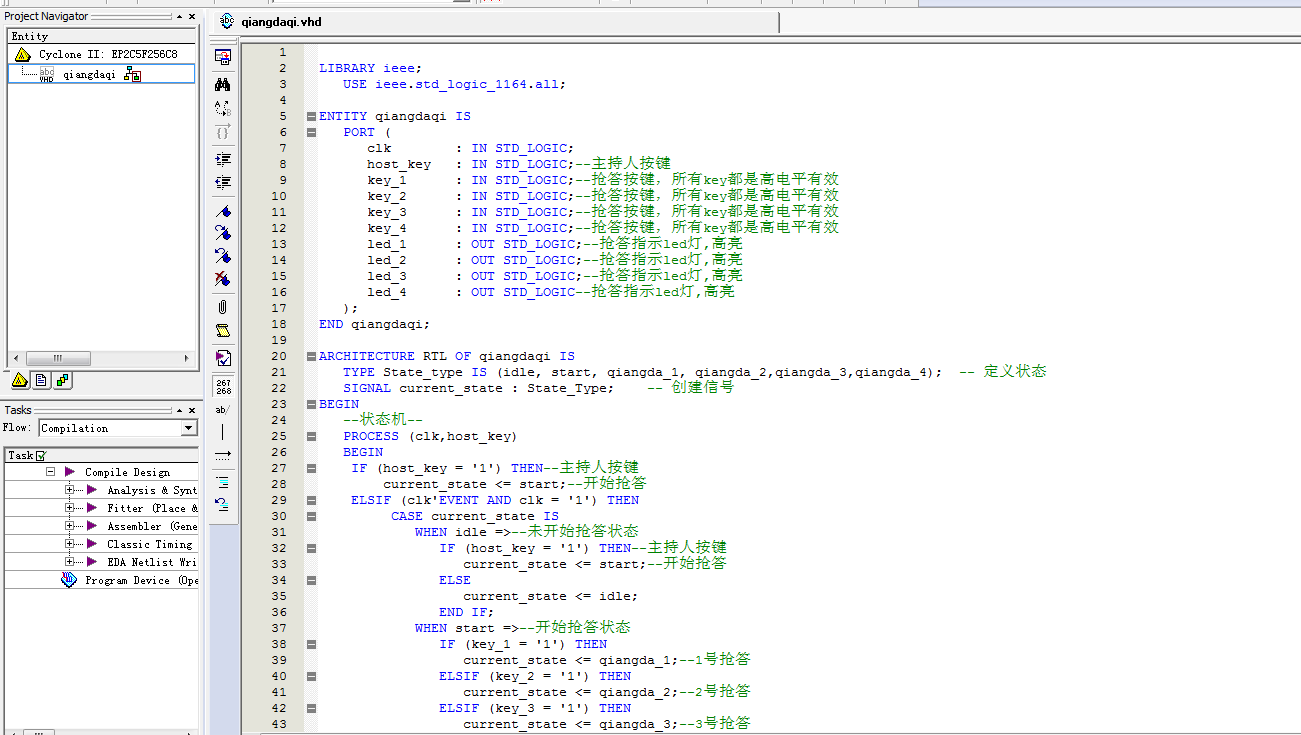1301x735 pixels.
Task: Toggle bookmark with the blue flag icon
Action: point(223,211)
